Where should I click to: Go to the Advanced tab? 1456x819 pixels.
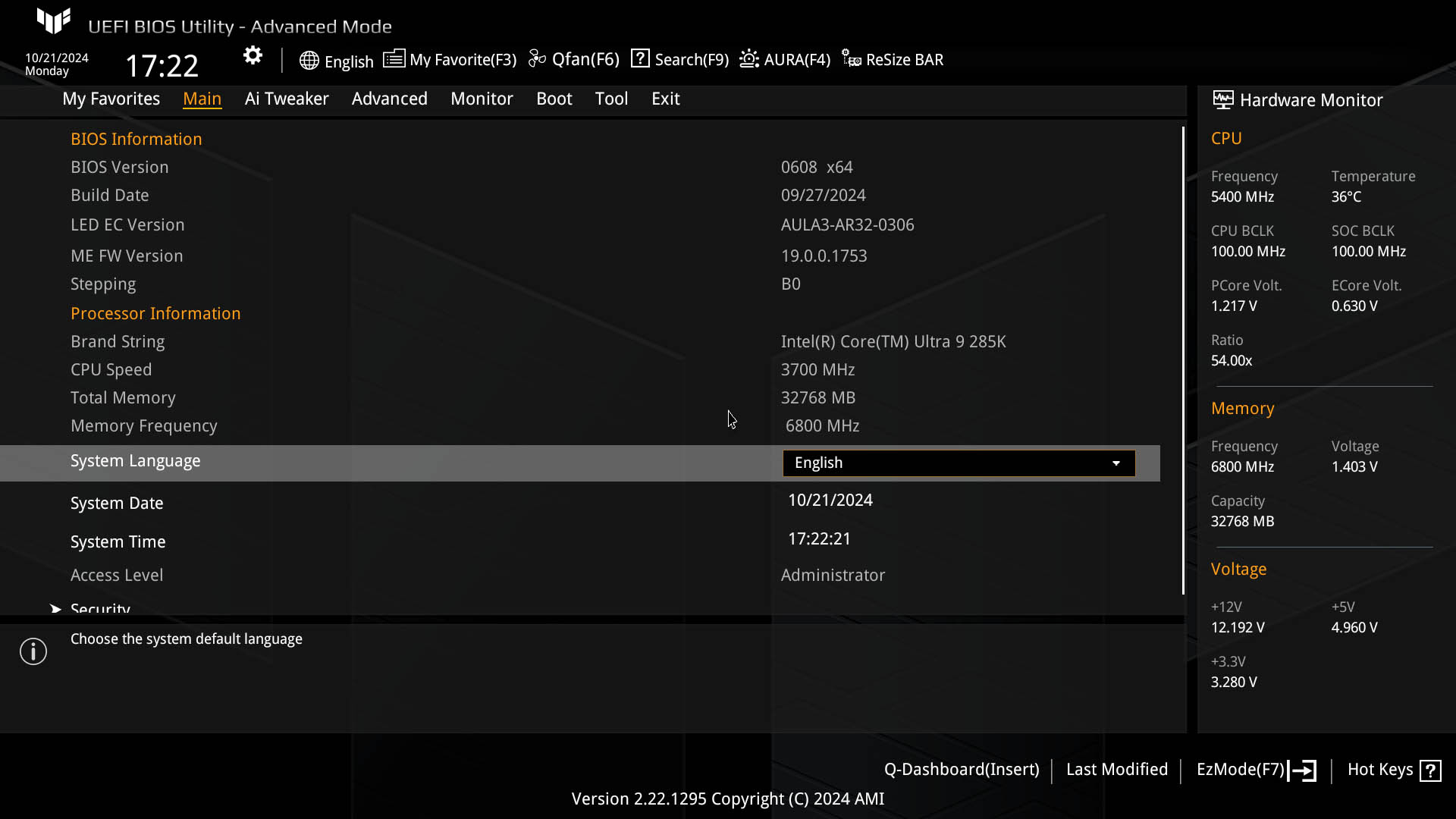(x=390, y=99)
